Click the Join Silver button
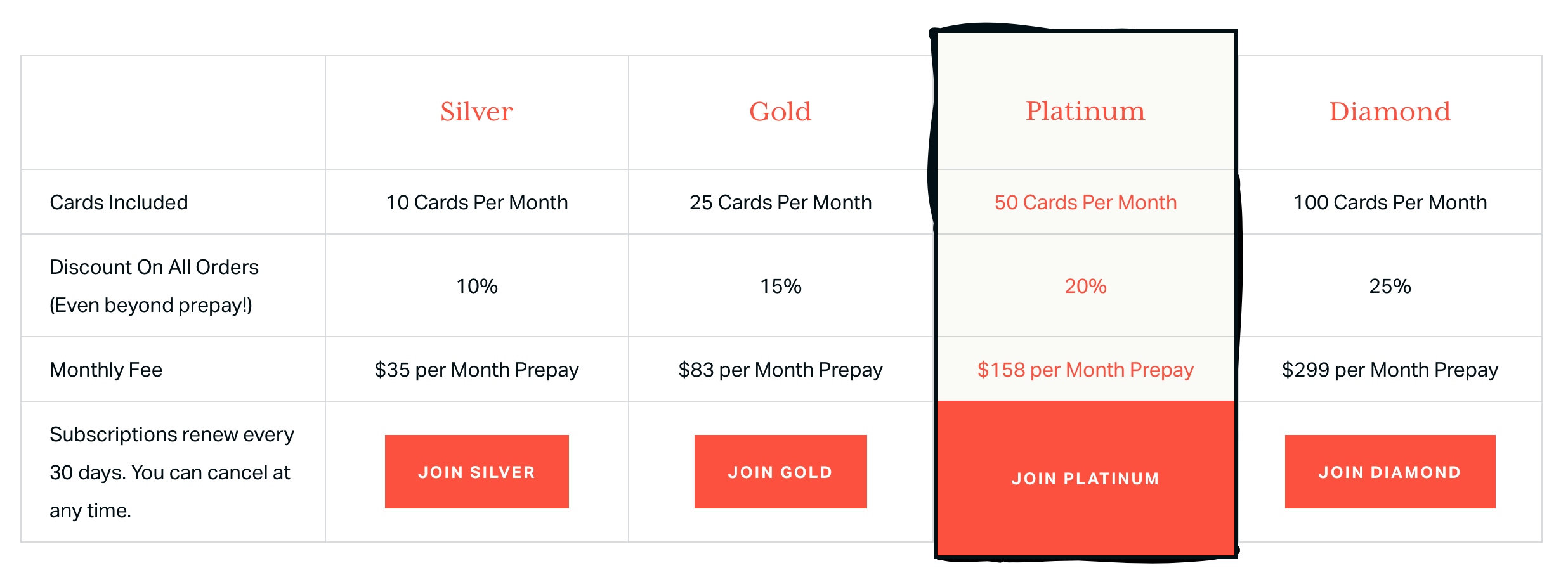Image resolution: width=1568 pixels, height=582 pixels. pyautogui.click(x=476, y=472)
